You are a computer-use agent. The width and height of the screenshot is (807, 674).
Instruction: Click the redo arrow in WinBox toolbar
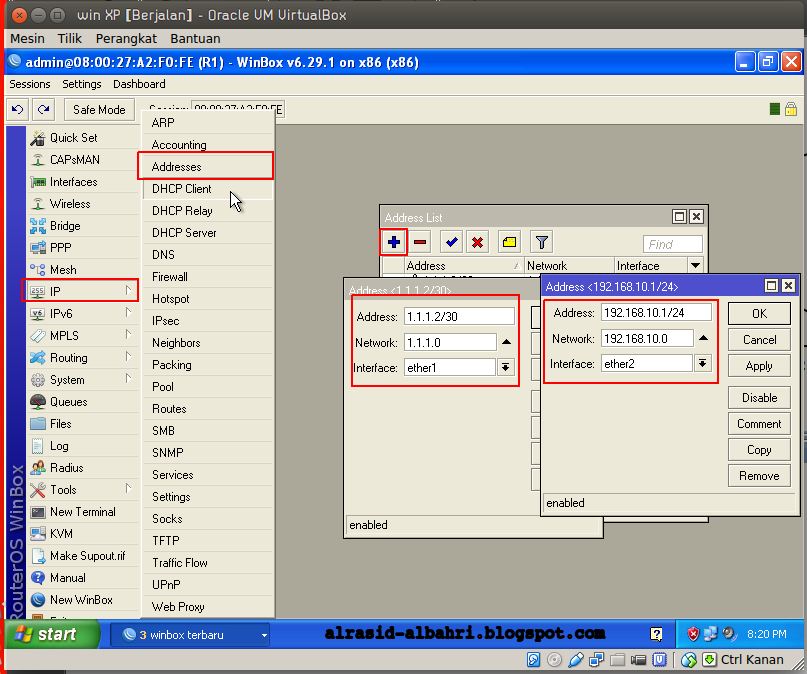click(x=44, y=110)
